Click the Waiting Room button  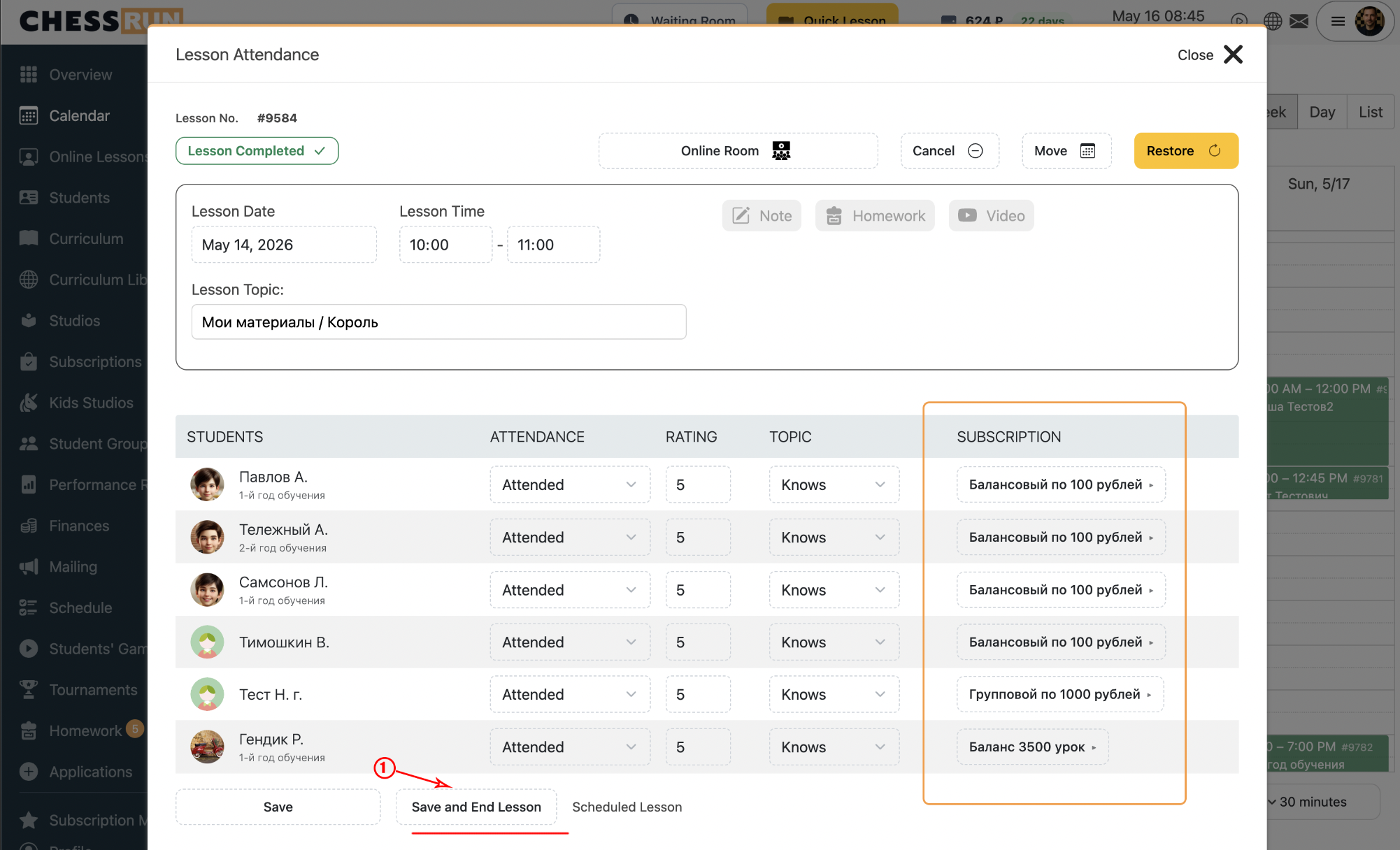(x=680, y=15)
